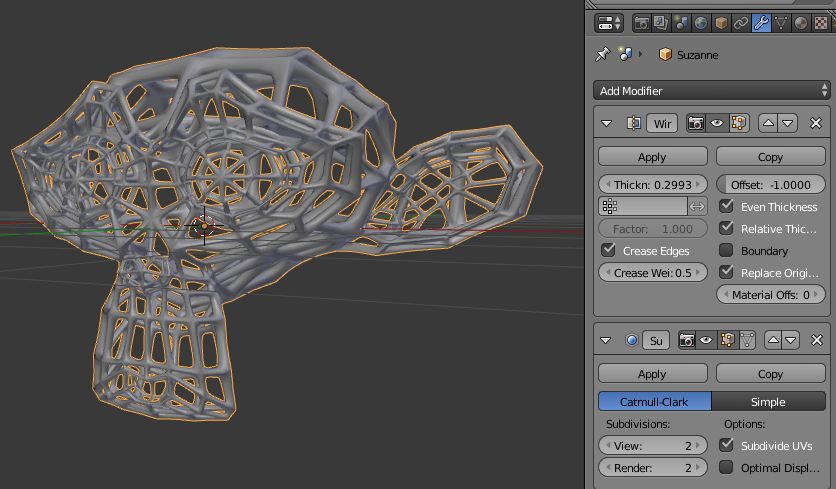Collapse the Subsurf modifier panel
Image resolution: width=836 pixels, height=489 pixels.
(x=606, y=340)
